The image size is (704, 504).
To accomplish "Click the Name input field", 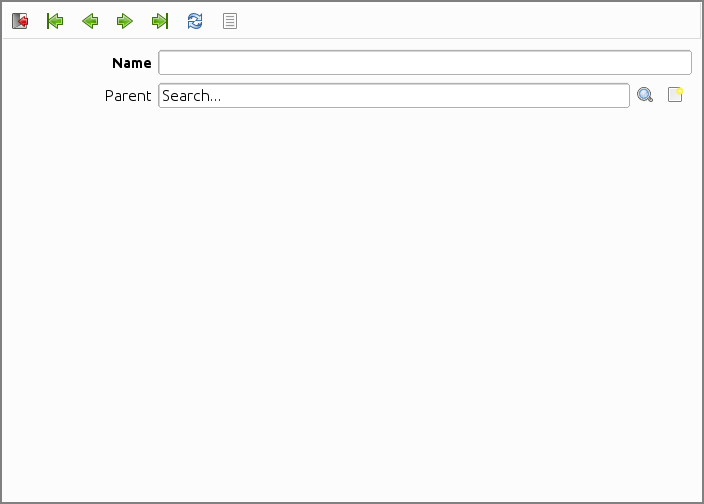I will tap(425, 63).
